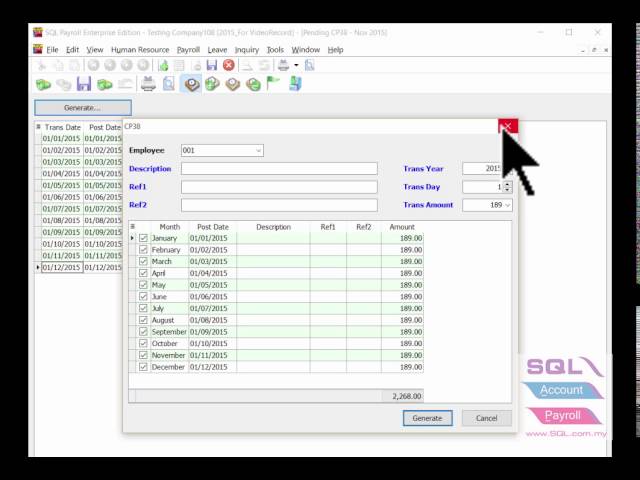Uncheck the January row checkbox
The height and width of the screenshot is (480, 640).
pyautogui.click(x=143, y=238)
